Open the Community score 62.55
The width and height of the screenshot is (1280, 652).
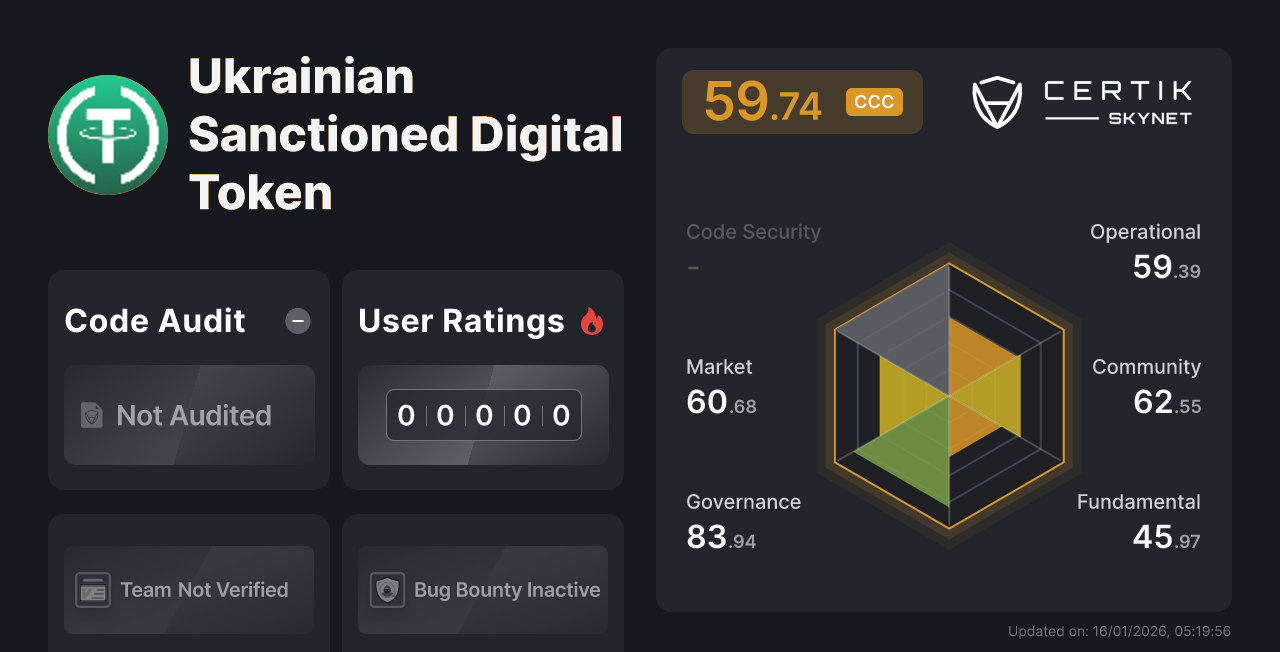(x=1166, y=404)
